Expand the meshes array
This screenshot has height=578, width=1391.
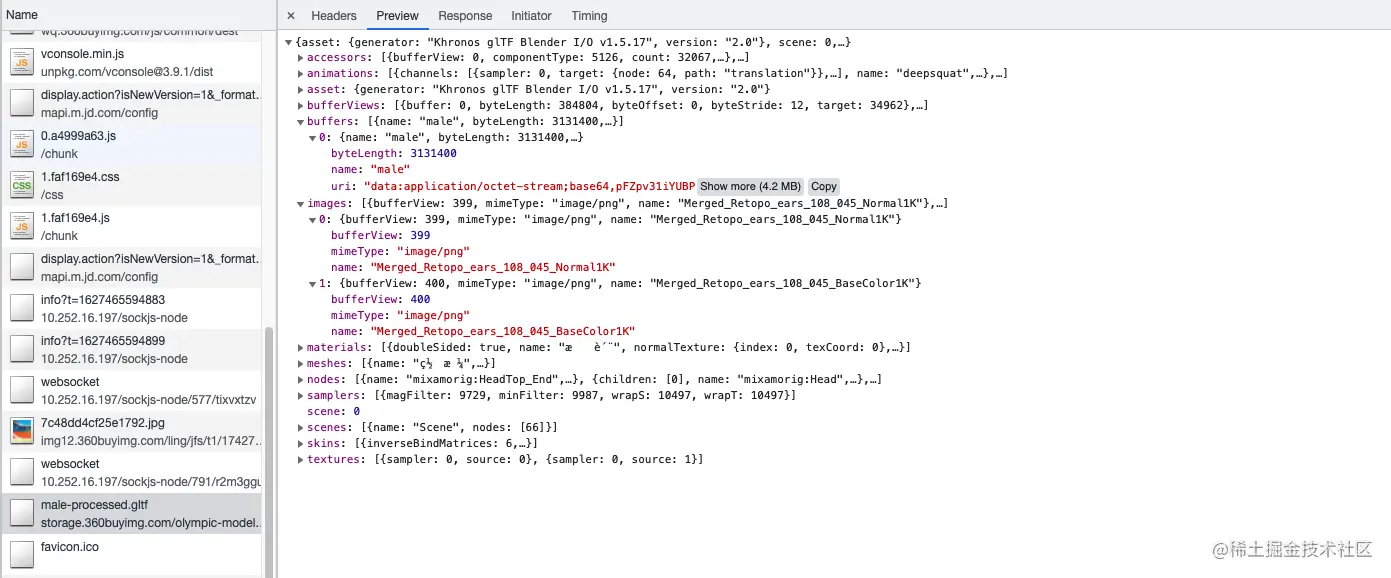point(301,364)
